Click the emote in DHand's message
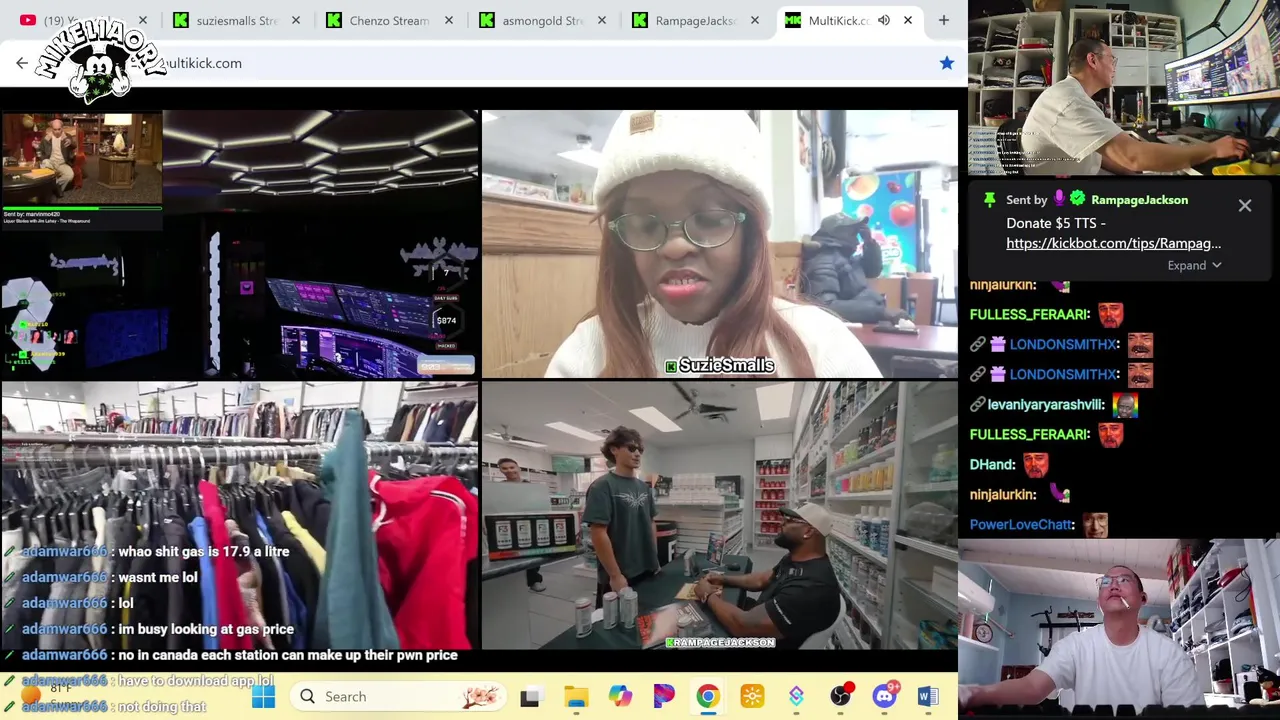Viewport: 1280px width, 720px height. [1035, 465]
